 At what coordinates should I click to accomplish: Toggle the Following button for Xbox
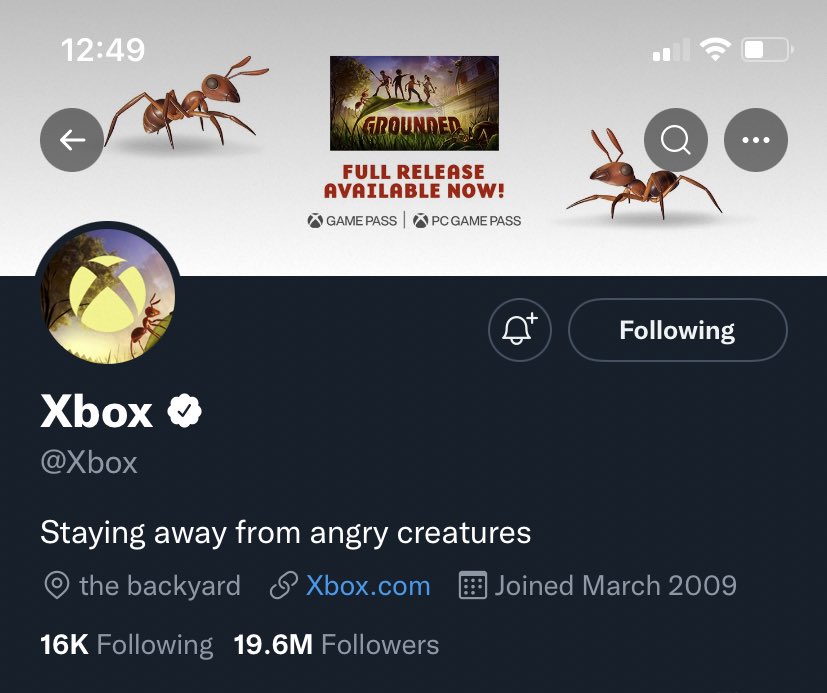click(678, 330)
